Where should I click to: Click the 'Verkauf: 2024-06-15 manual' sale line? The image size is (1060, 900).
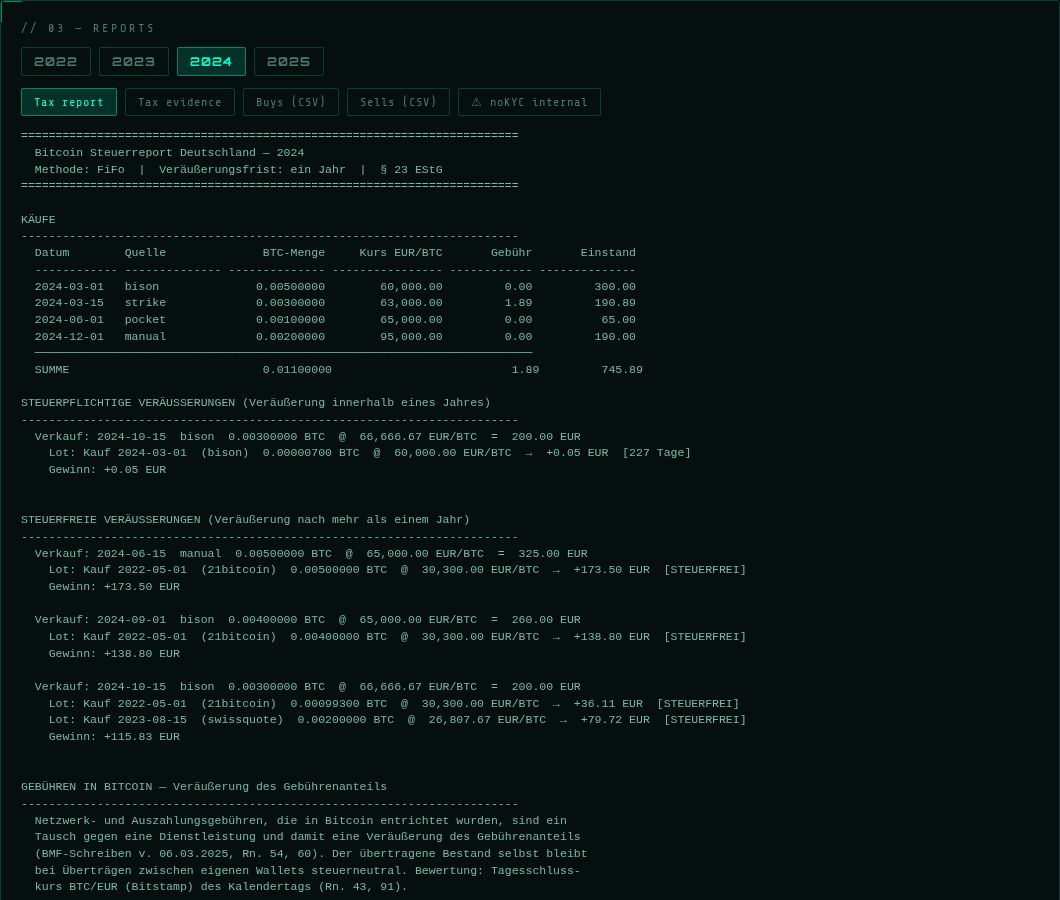point(312,554)
